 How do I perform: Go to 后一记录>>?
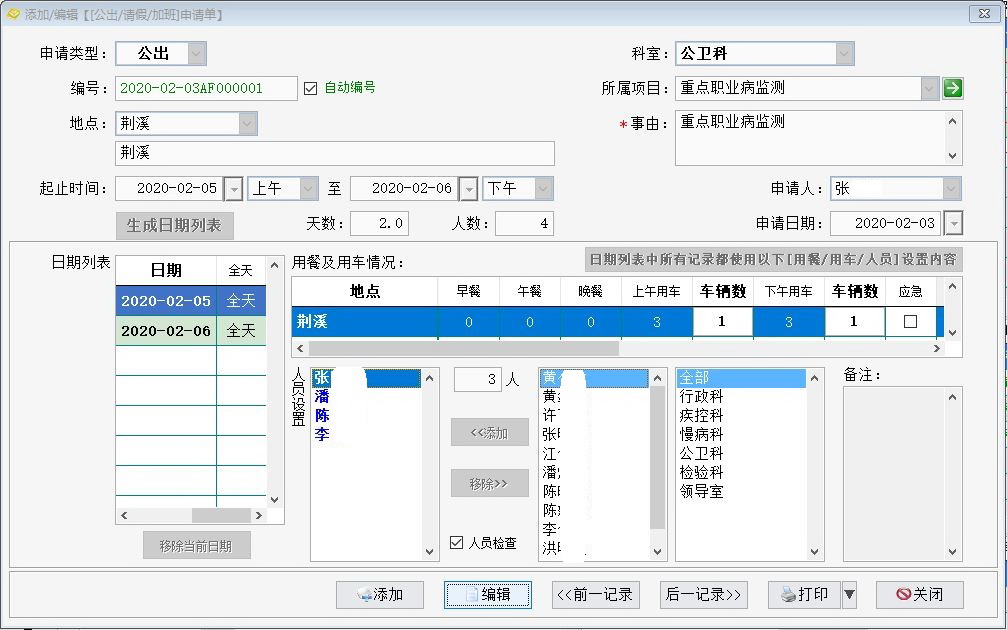pos(703,595)
